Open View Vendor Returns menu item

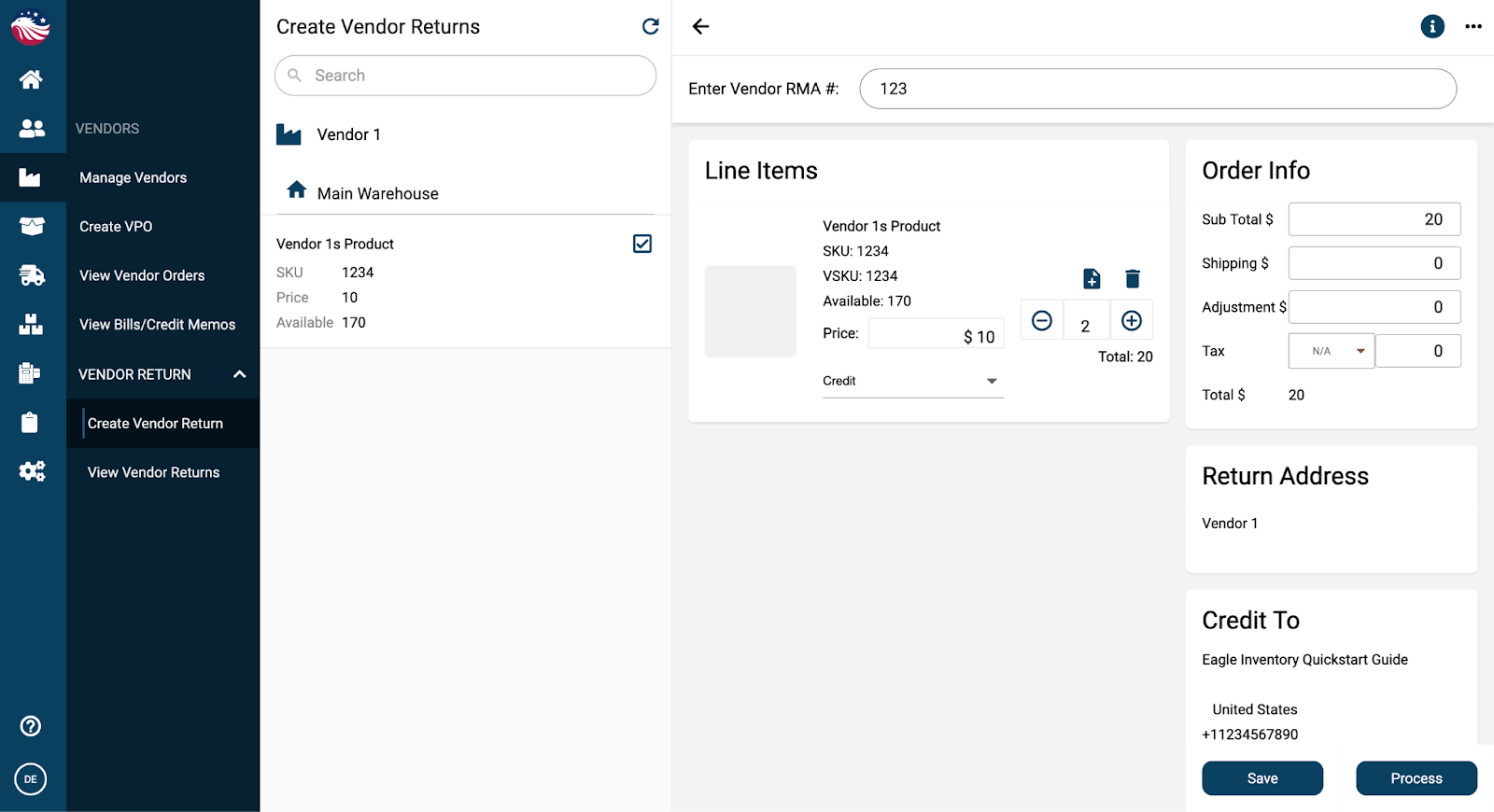click(154, 472)
